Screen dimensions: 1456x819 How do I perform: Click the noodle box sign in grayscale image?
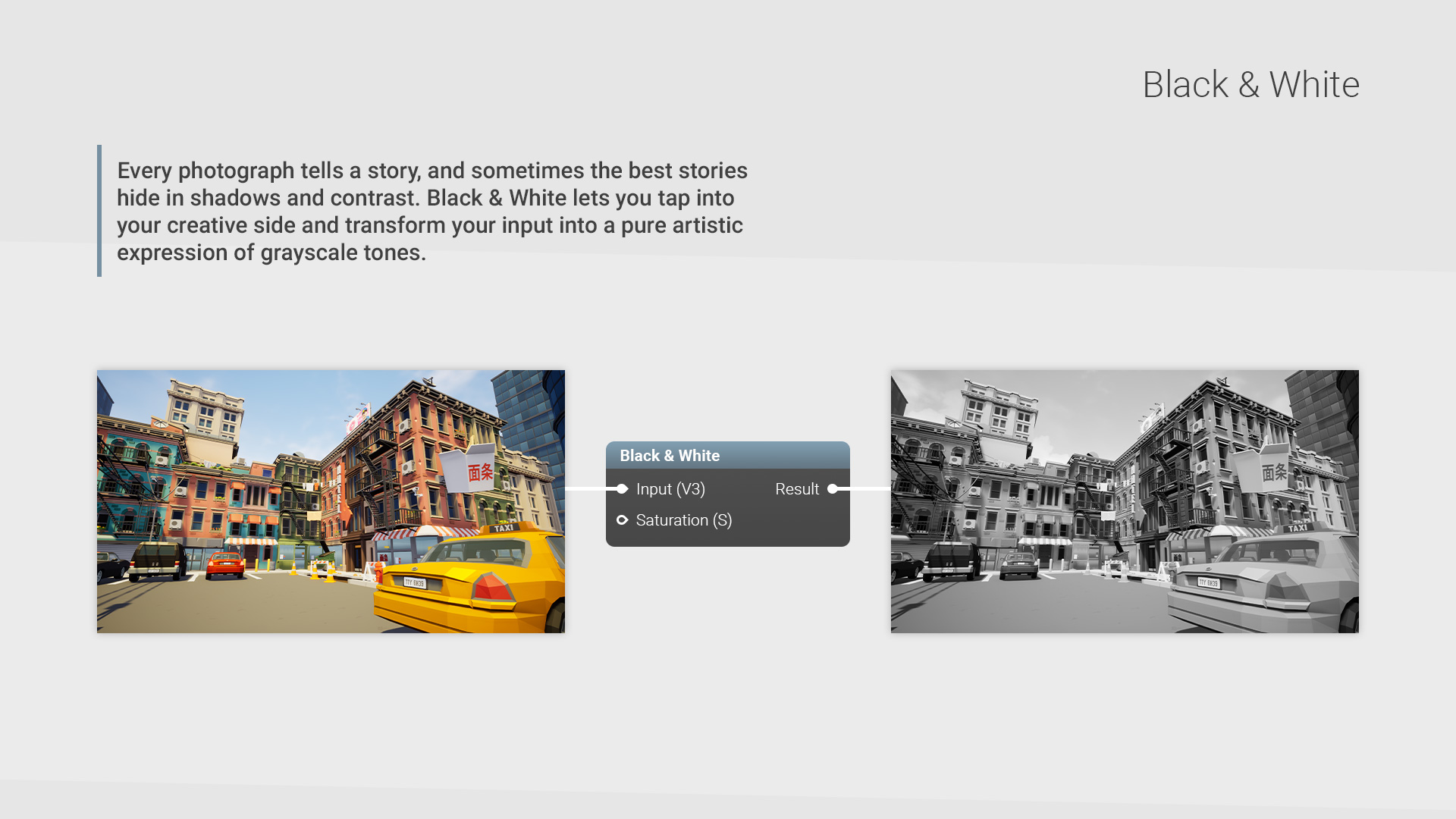click(x=1267, y=470)
